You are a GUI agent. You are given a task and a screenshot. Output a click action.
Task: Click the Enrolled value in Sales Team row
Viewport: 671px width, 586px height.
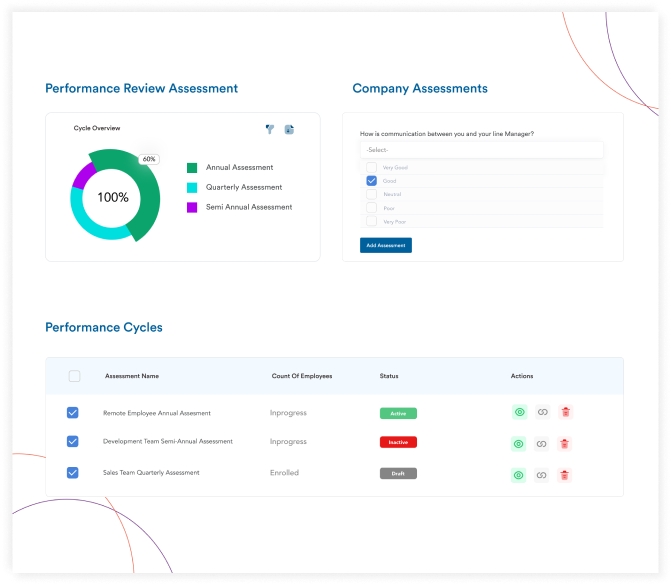[x=284, y=473]
